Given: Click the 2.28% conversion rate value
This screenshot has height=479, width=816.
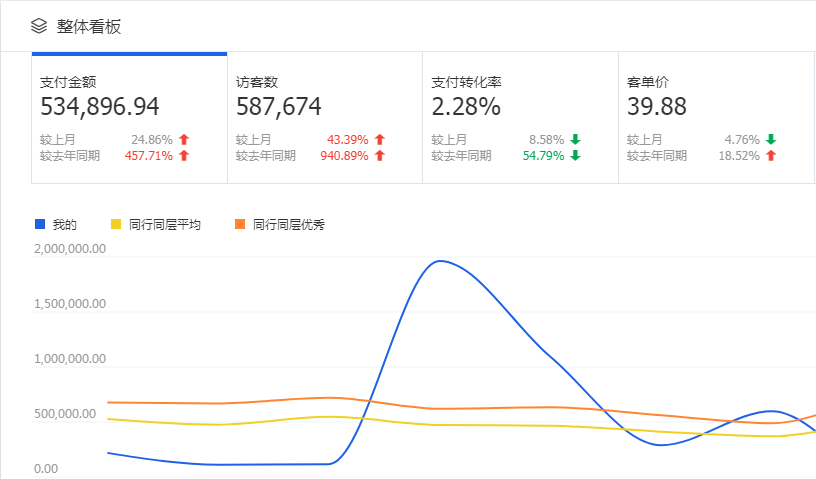Looking at the screenshot, I should (466, 107).
